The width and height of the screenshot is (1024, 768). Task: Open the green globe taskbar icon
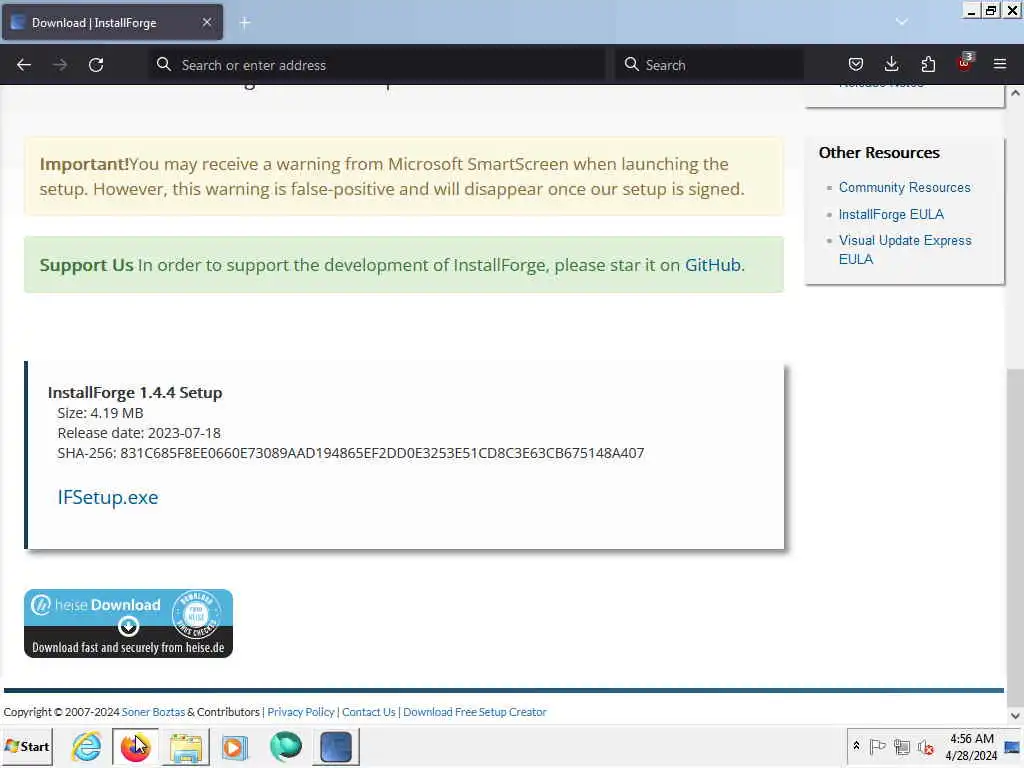(x=285, y=746)
